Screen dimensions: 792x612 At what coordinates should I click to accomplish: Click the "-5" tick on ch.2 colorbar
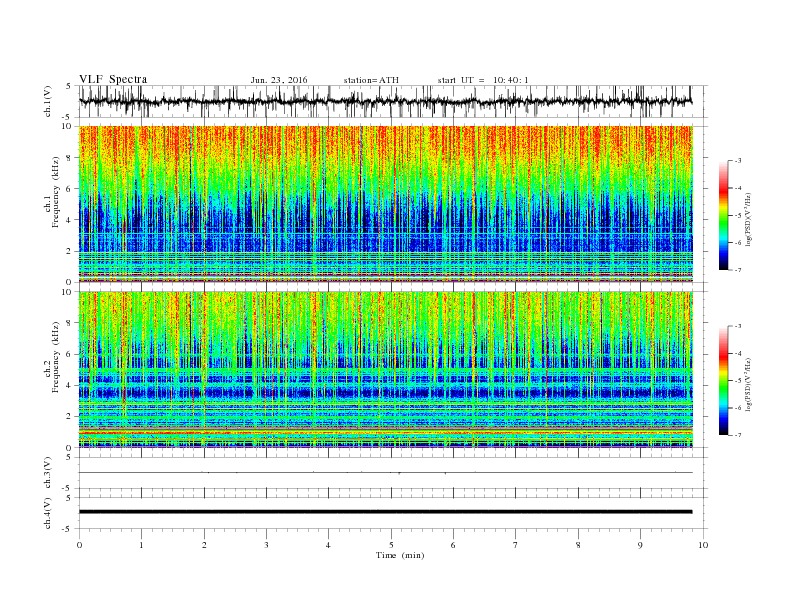click(738, 381)
